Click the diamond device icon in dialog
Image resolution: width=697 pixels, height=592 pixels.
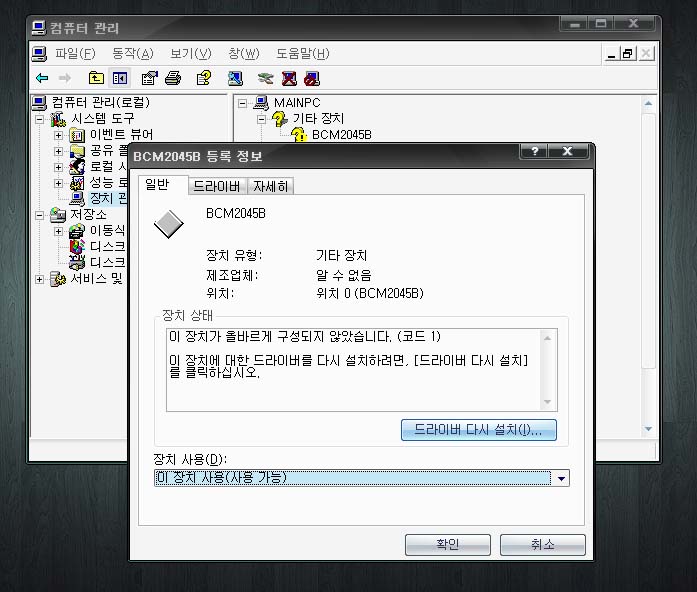tap(168, 224)
